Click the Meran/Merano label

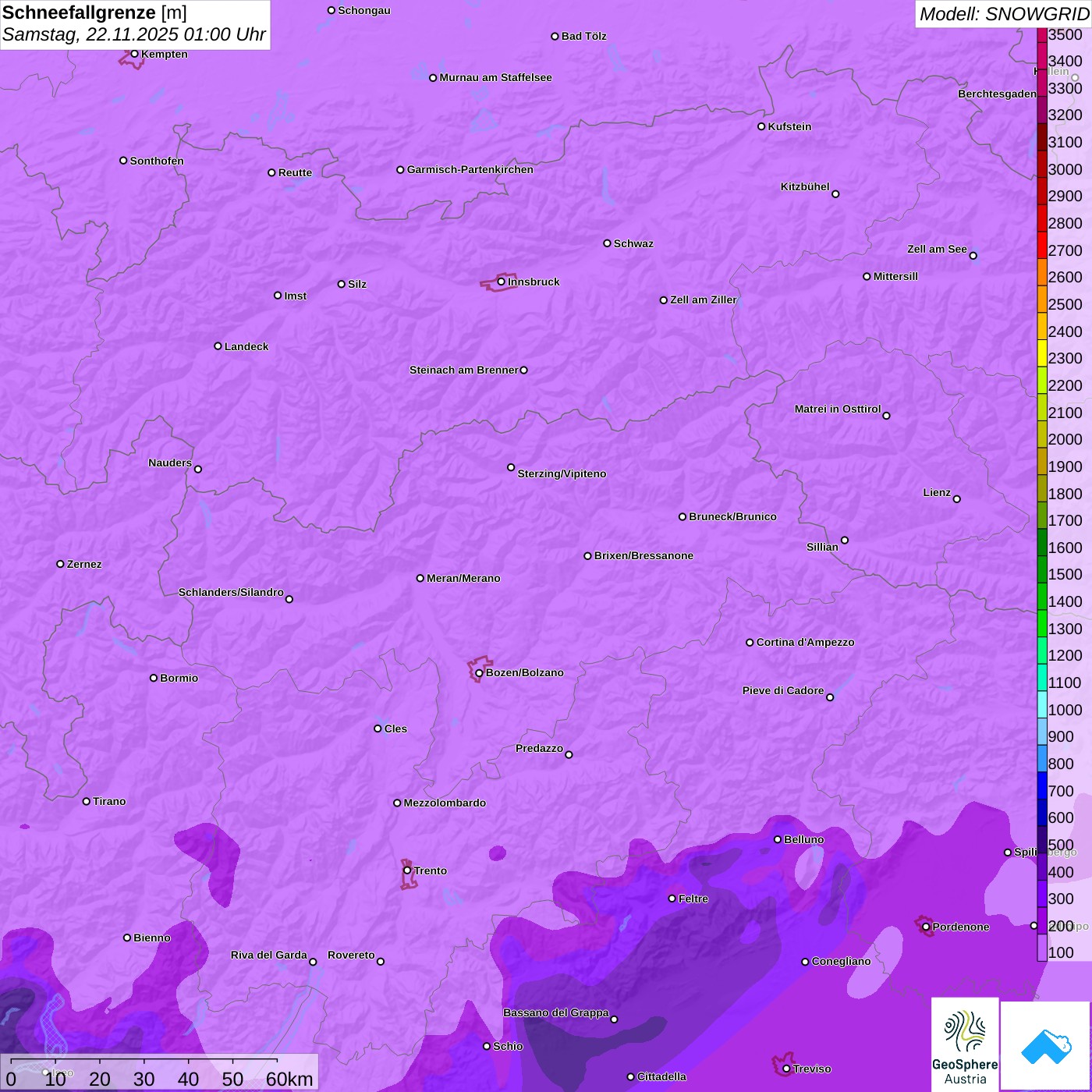[464, 578]
